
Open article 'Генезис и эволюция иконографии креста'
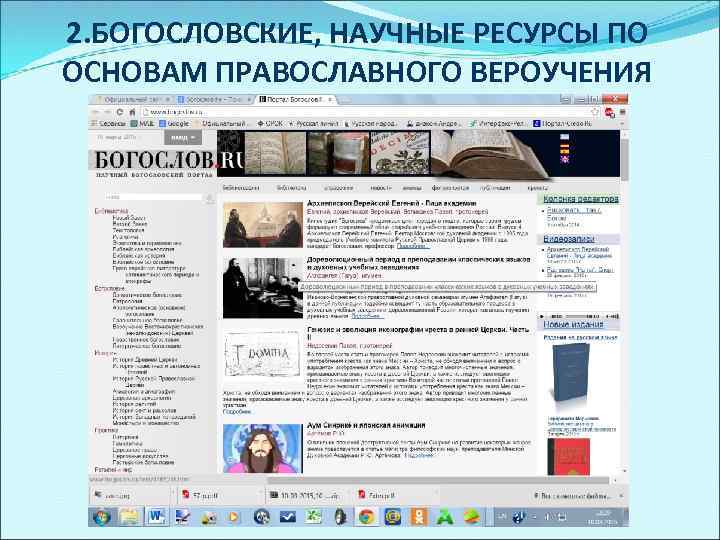click(418, 333)
